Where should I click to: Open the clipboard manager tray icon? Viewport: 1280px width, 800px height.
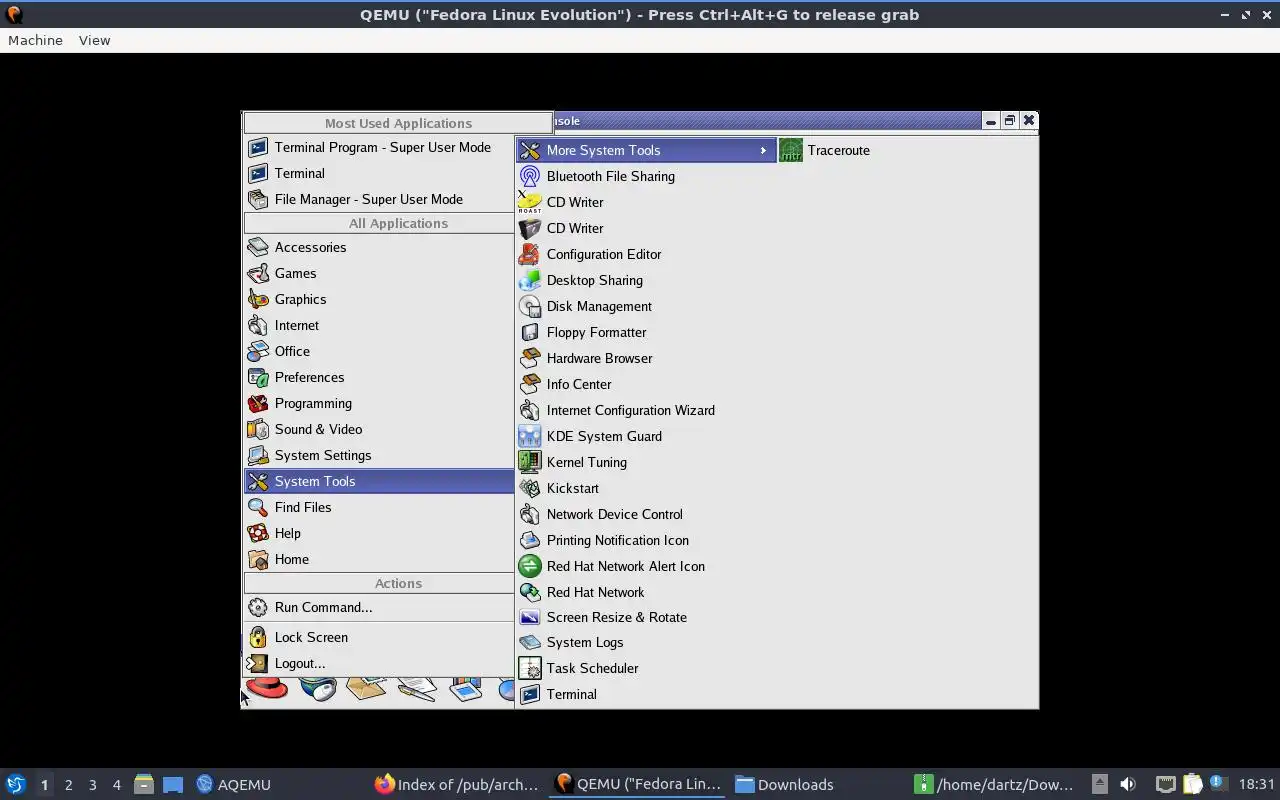[x=1192, y=784]
